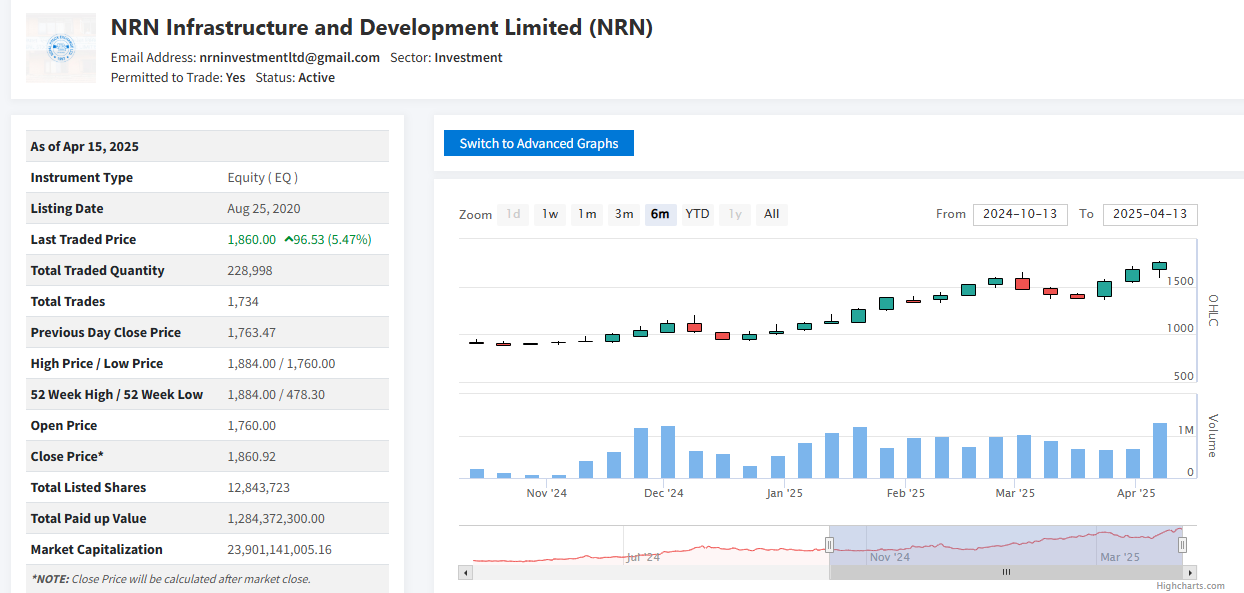Switch to Advanced Graphs
Screen dimensions: 1244x593
coord(539,143)
